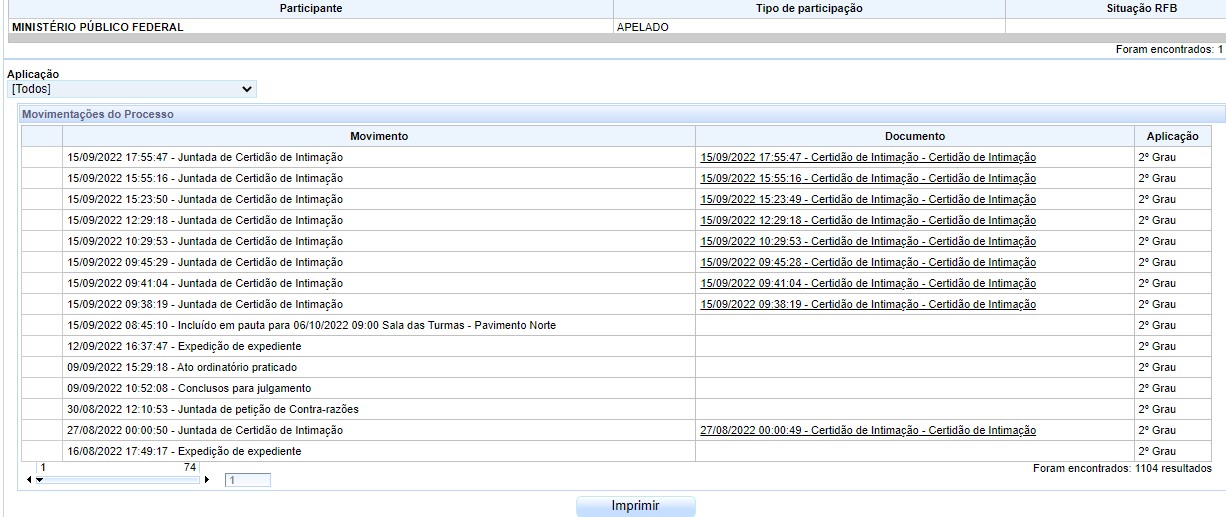The height and width of the screenshot is (517, 1226).
Task: Open the 15/09/2022 09:41:04 Certidão de Intimação document
Action: [868, 284]
